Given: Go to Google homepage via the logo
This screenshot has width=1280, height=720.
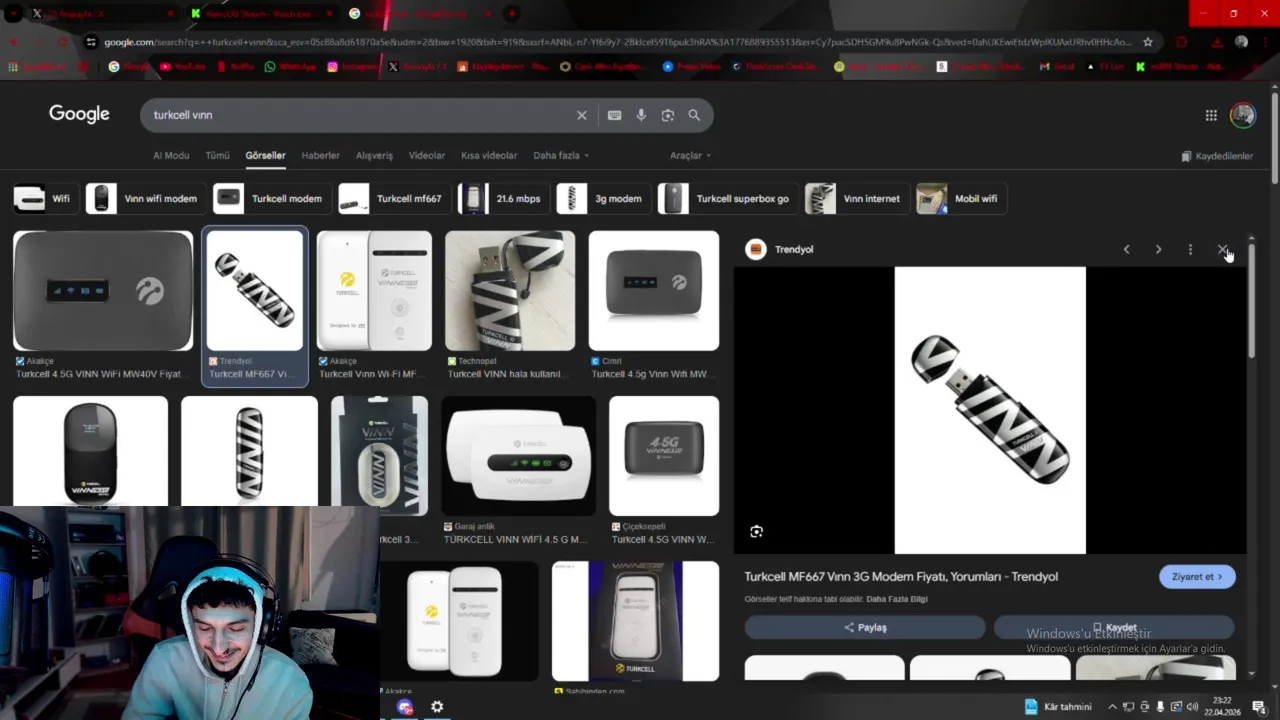Looking at the screenshot, I should tap(79, 114).
